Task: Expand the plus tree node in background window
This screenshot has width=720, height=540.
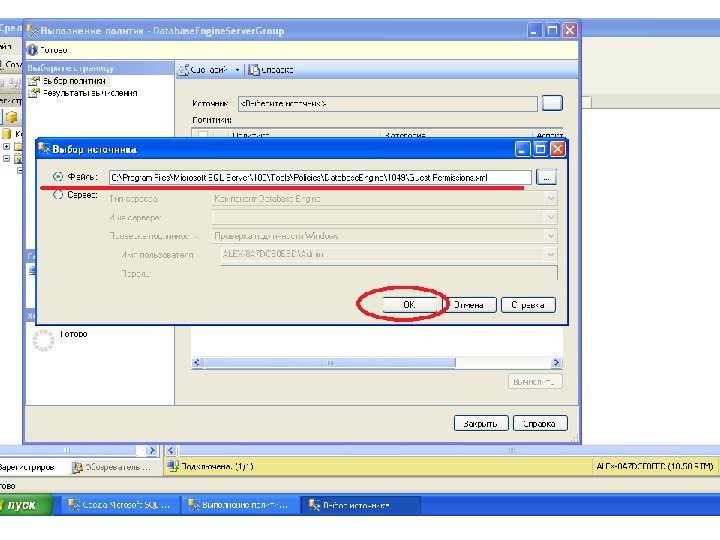Action: 6,146
